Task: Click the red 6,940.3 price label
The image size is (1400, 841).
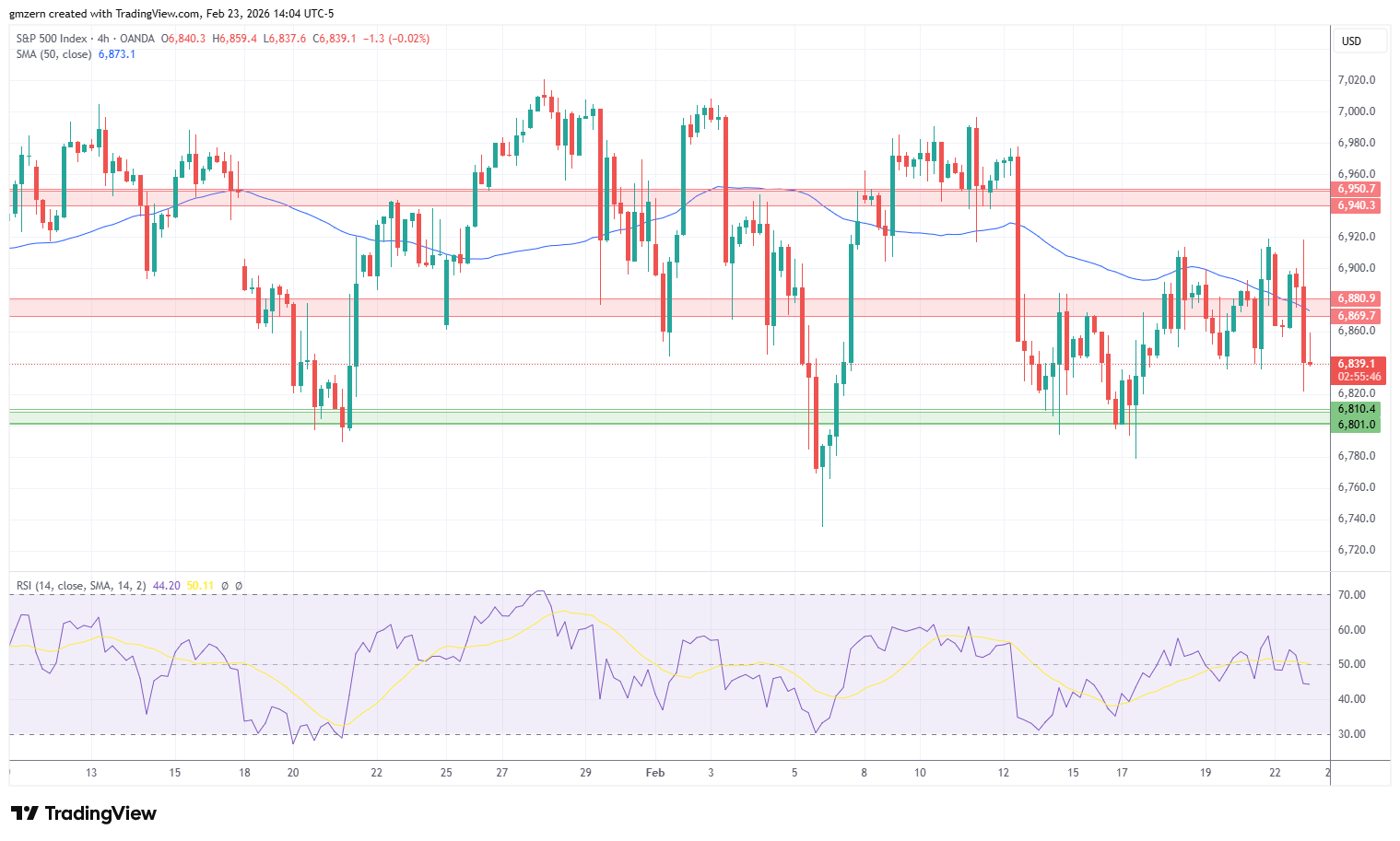Action: (x=1357, y=205)
